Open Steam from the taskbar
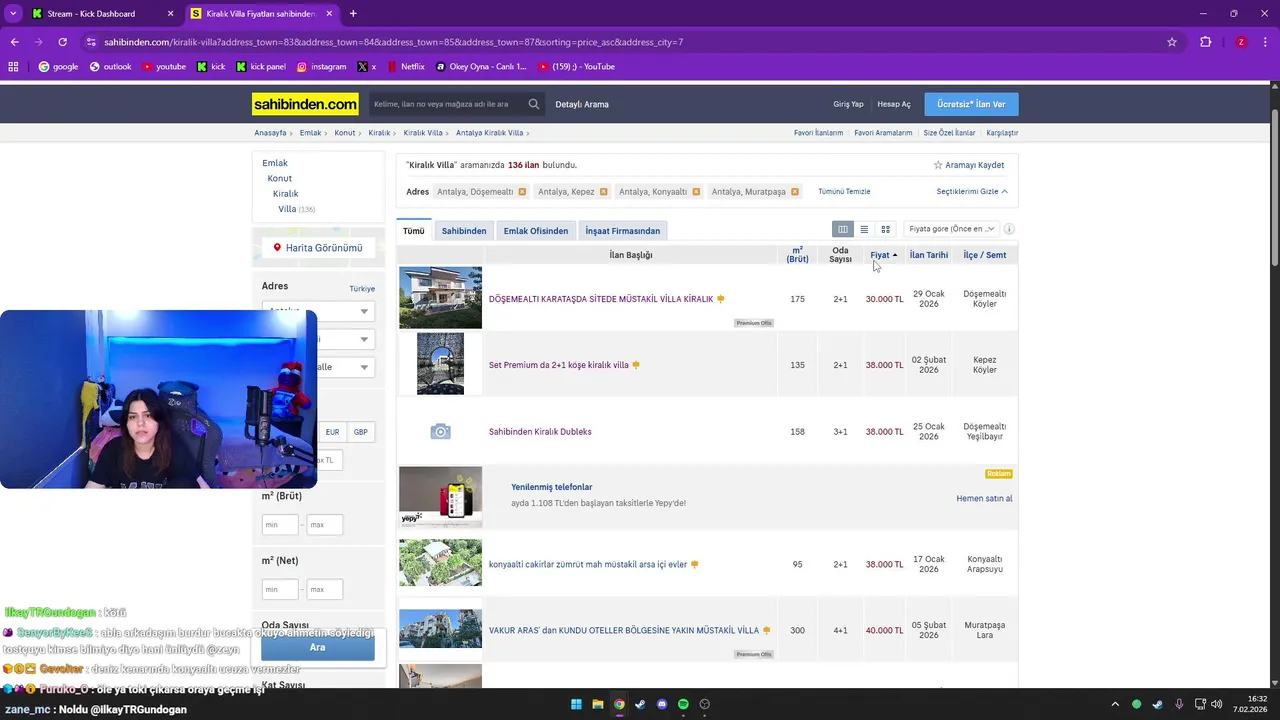 [x=640, y=704]
